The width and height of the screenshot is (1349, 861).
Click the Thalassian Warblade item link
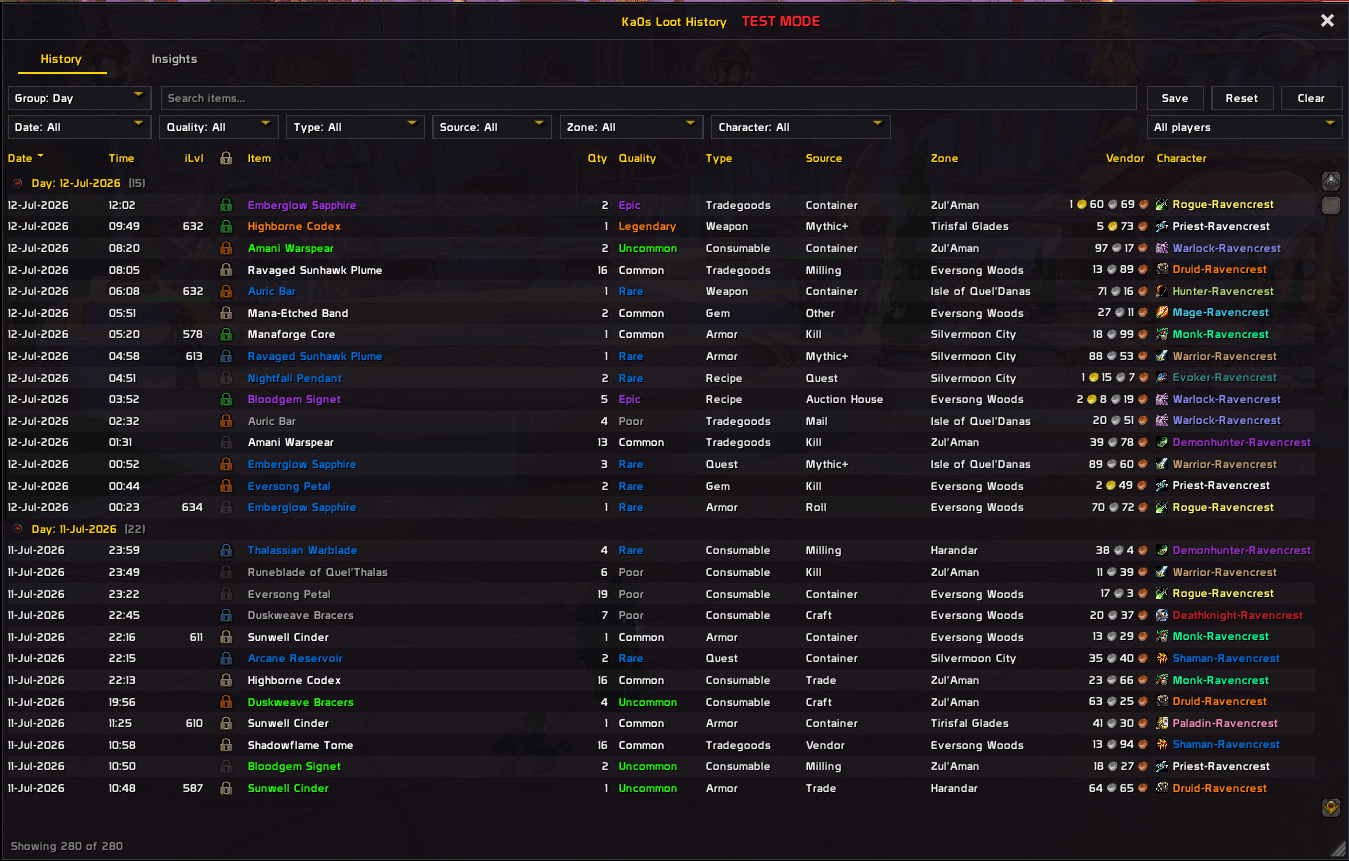302,550
